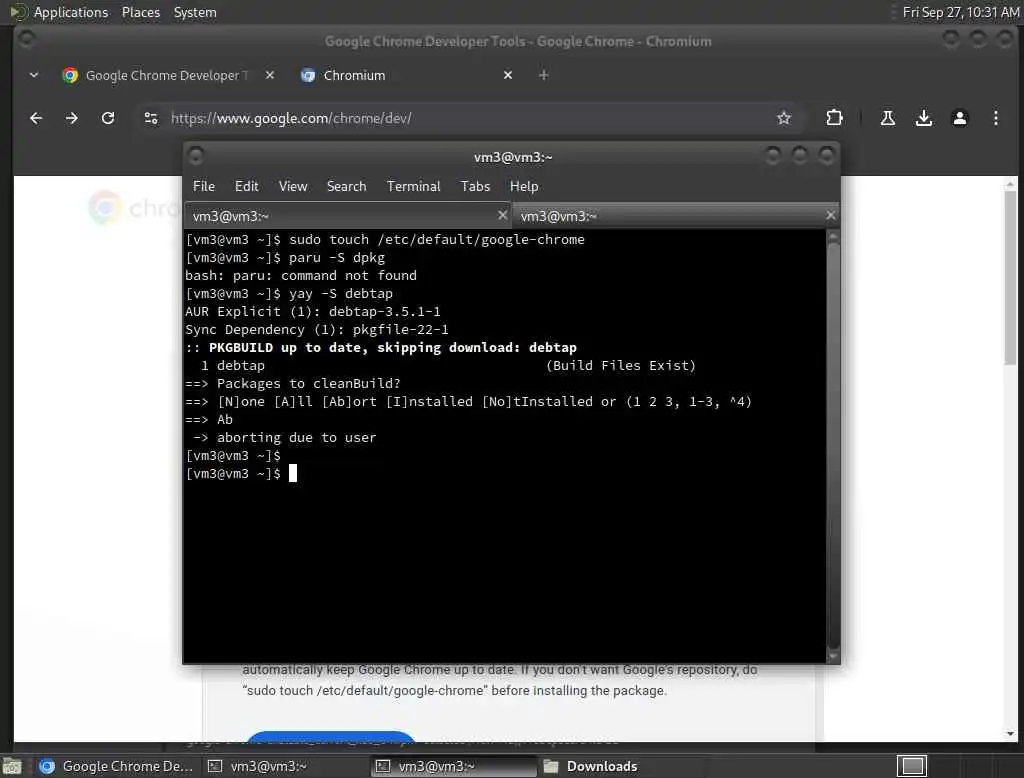Click the Chromium window menu button

[26, 40]
